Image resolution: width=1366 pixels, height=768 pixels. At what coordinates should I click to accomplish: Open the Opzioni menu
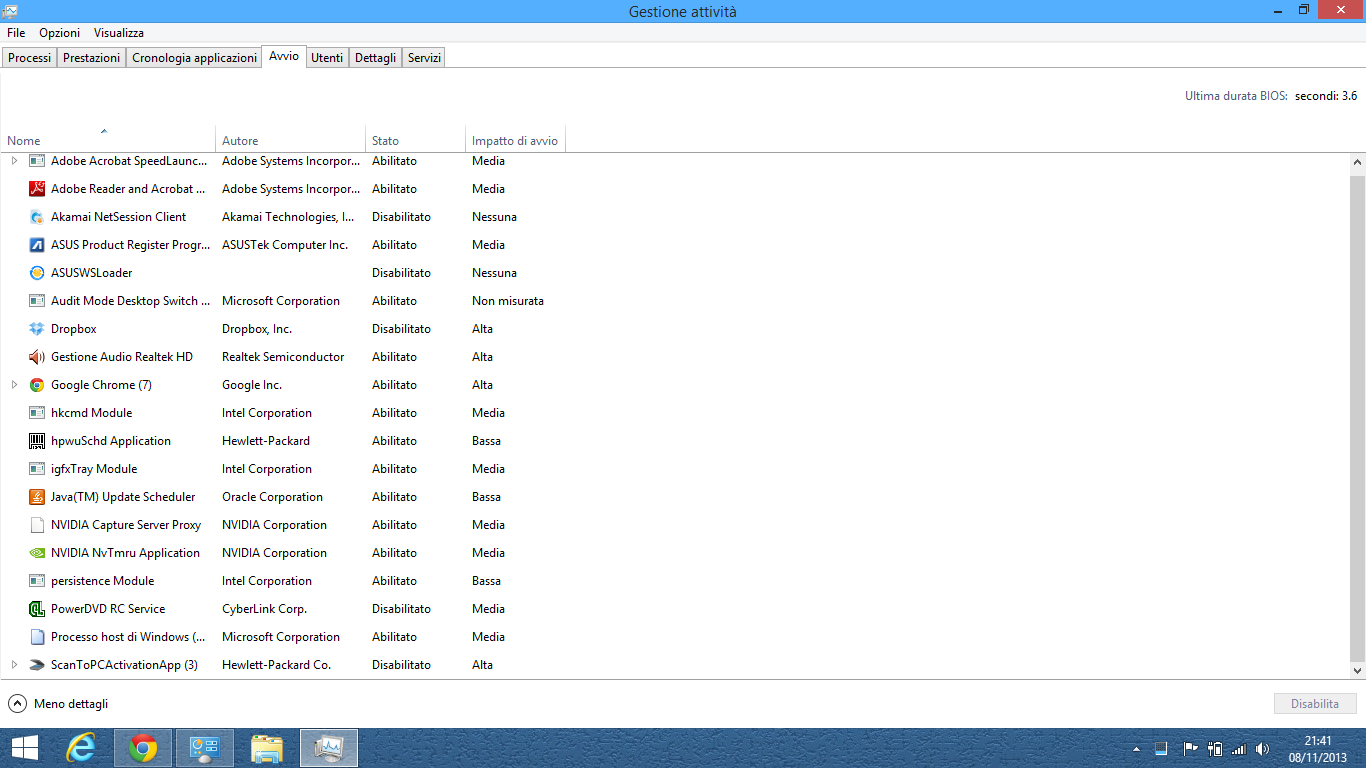pyautogui.click(x=60, y=33)
